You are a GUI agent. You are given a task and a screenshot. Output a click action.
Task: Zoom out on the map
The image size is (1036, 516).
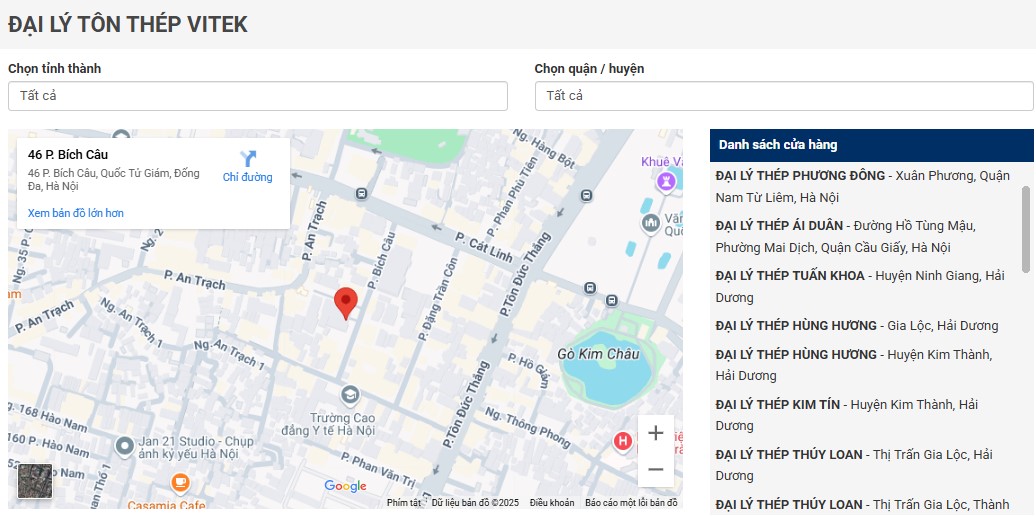point(655,469)
